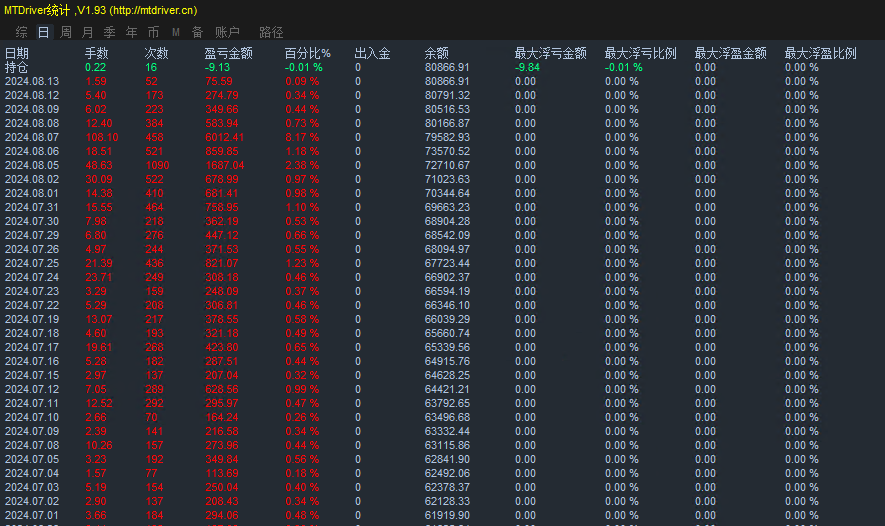Viewport: 885px width, 526px height.
Task: Open the 币 currency tab
Action: 154,32
